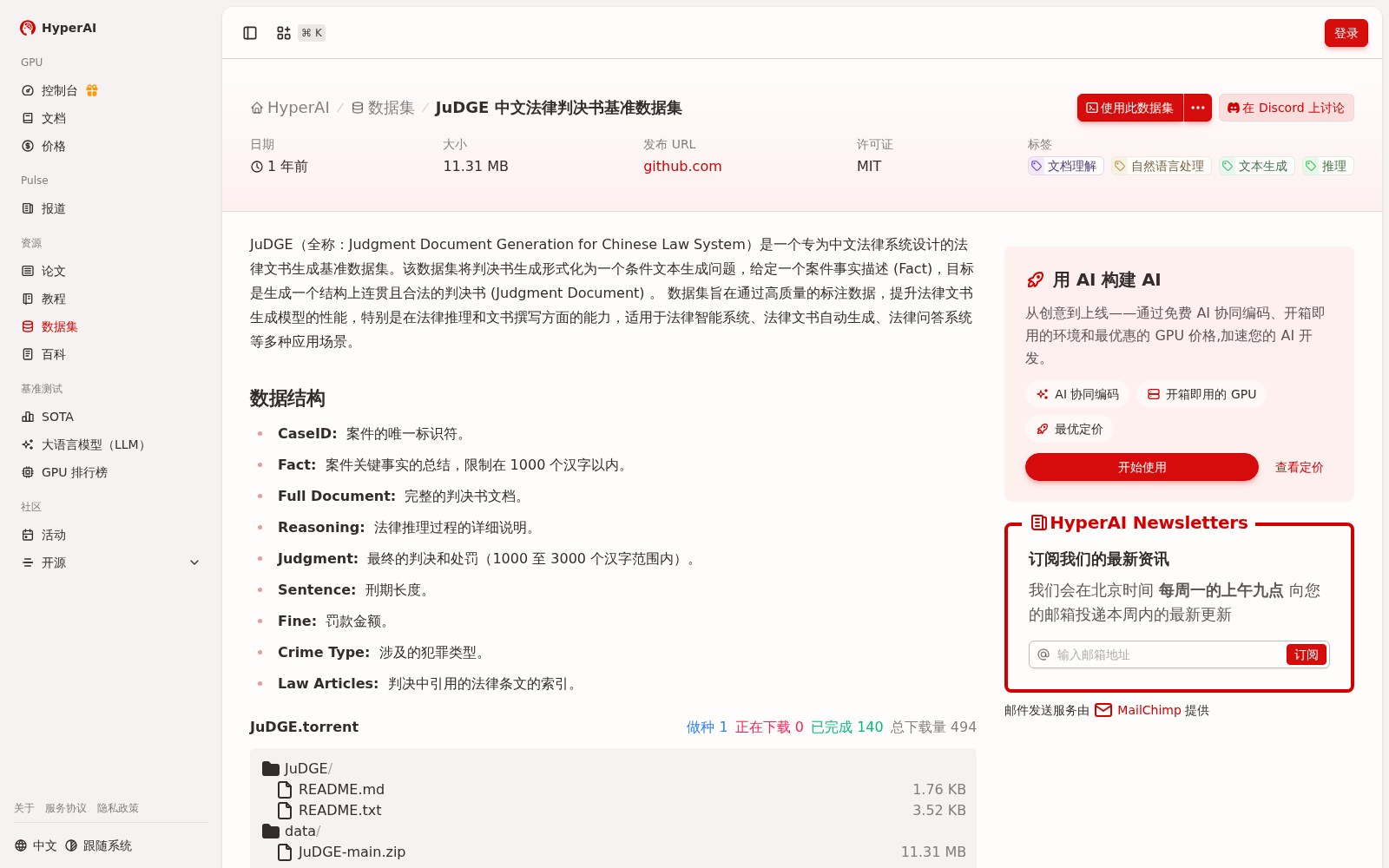This screenshot has height=868, width=1389.
Task: Click the 服务协议 footer link
Action: coord(66,808)
